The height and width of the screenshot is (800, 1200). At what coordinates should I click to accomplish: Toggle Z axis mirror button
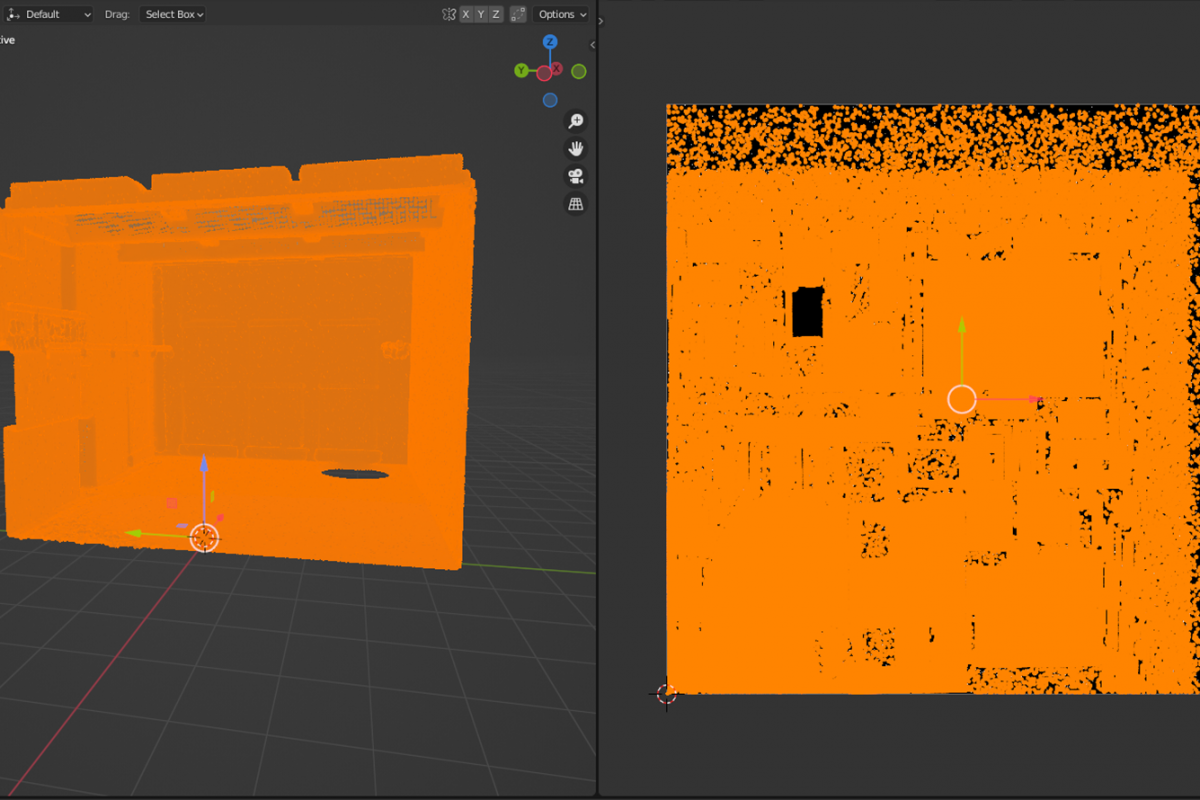click(496, 14)
